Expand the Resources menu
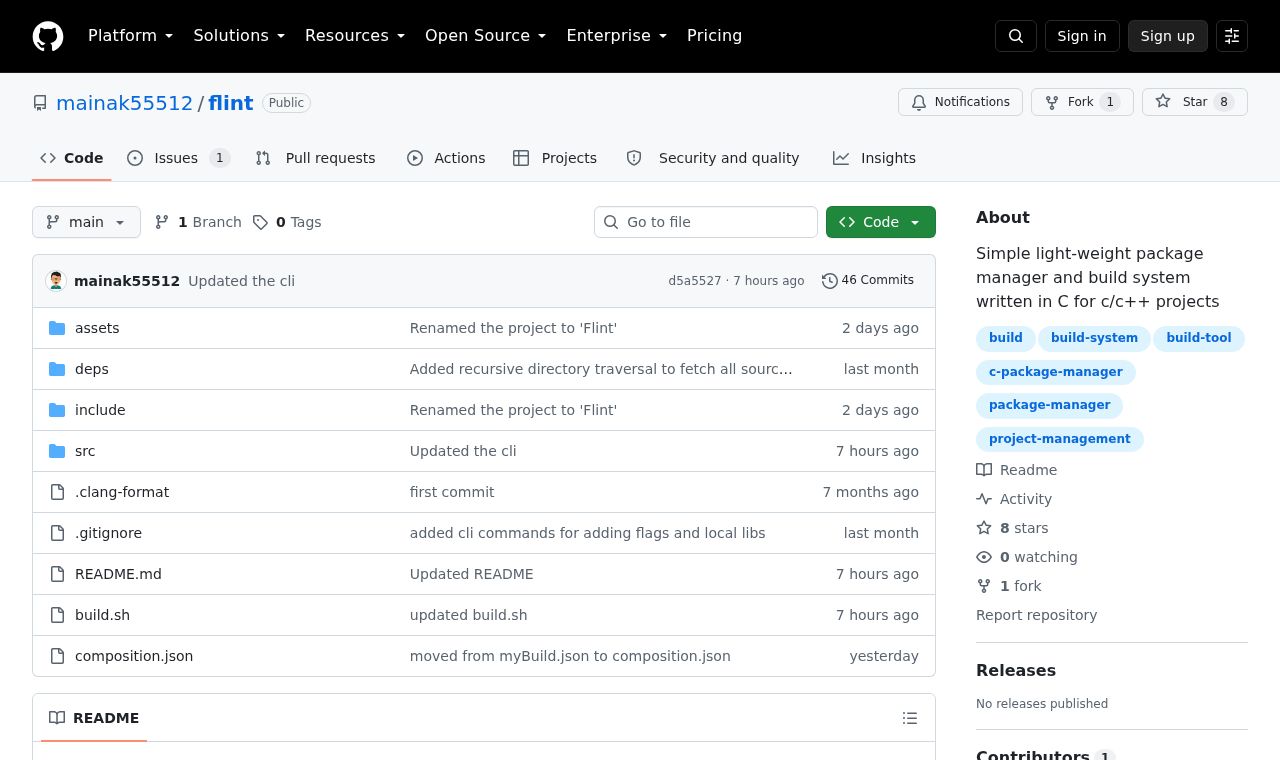This screenshot has height=760, width=1280. click(355, 36)
